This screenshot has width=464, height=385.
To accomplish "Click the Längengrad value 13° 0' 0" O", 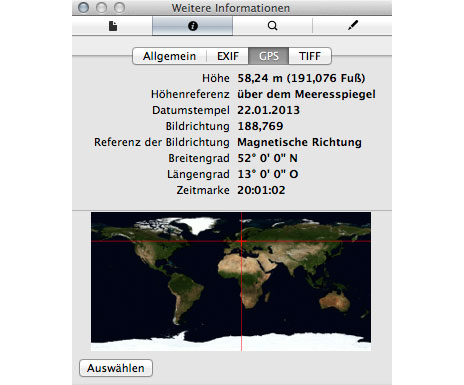I will [268, 174].
